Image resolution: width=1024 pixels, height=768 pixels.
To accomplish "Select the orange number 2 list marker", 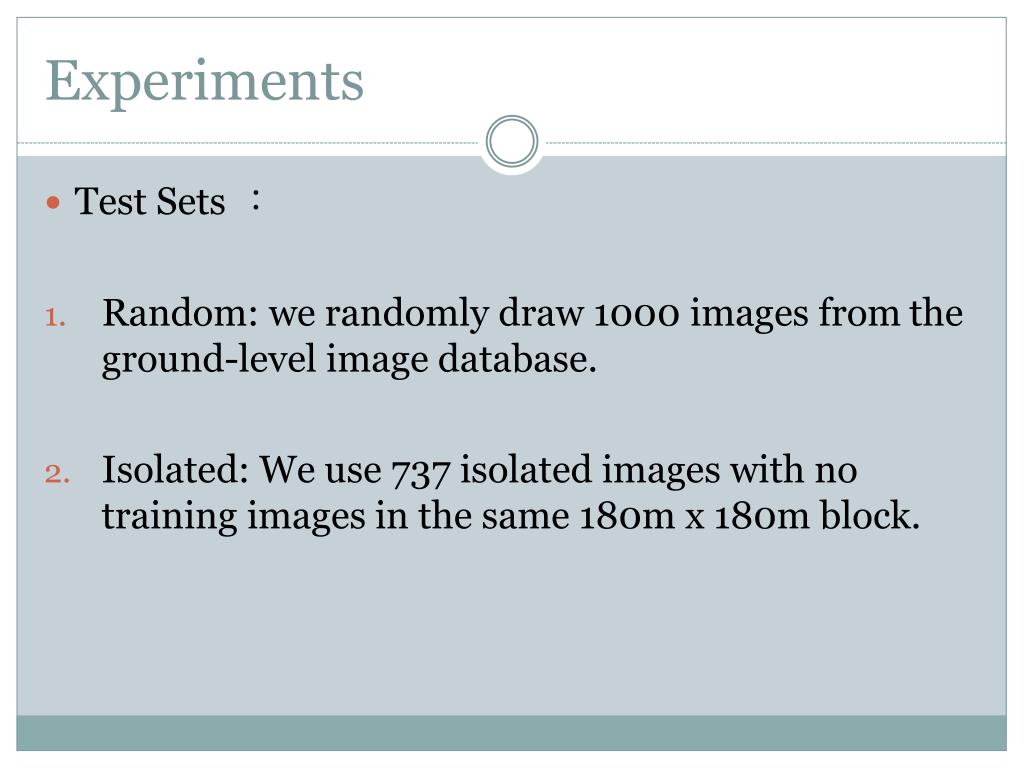I will (x=57, y=473).
